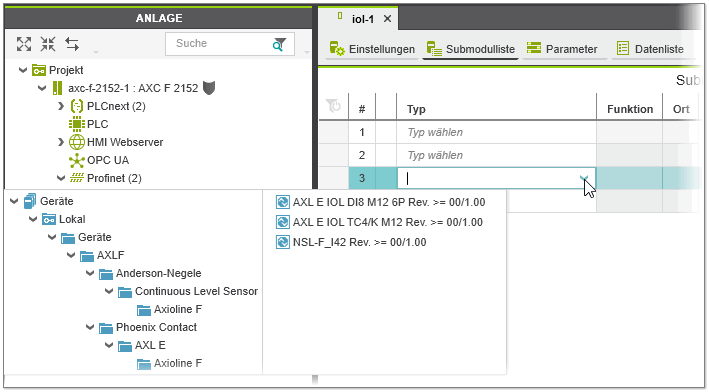Toggle the table filter icon in header

(x=333, y=106)
